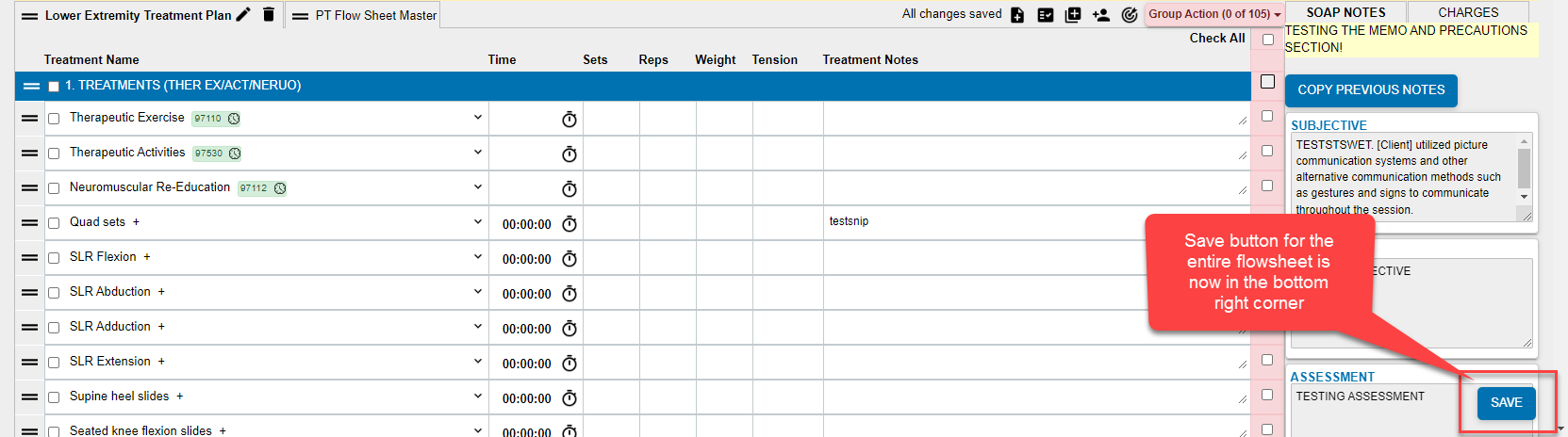This screenshot has height=437, width=1568.
Task: Click the pencil icon to rename treatment plan
Action: (x=243, y=14)
